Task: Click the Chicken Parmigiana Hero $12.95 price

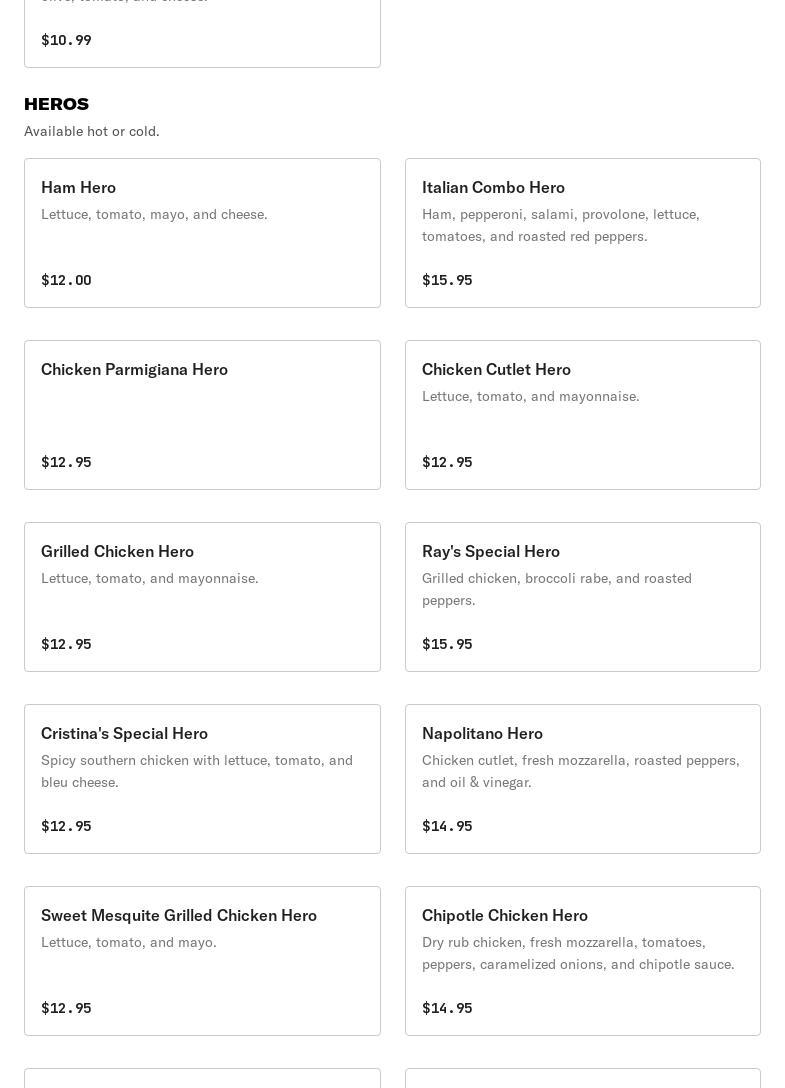Action: click(66, 462)
